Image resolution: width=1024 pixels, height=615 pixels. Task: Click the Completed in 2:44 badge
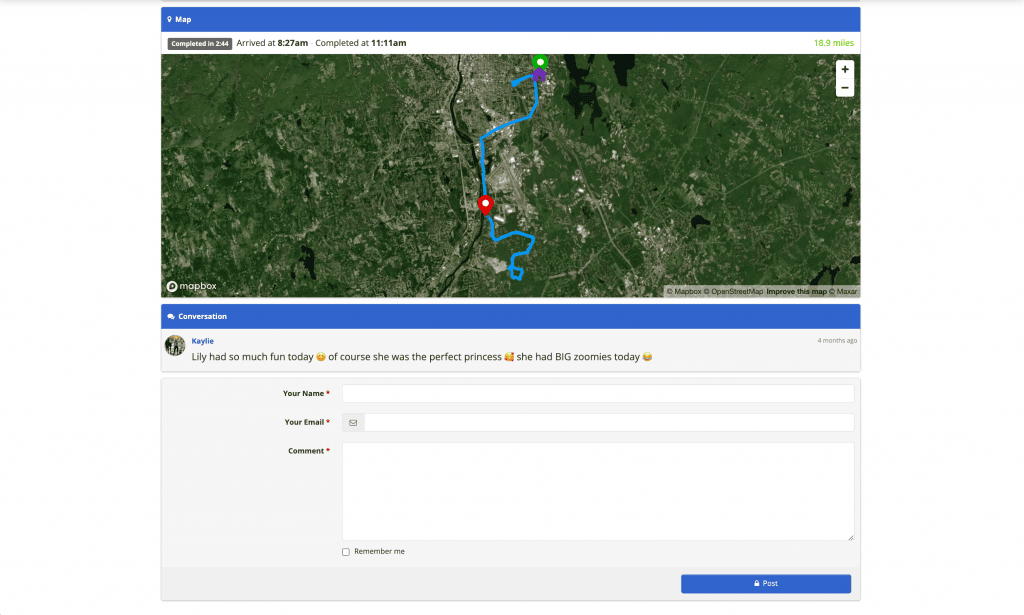pyautogui.click(x=200, y=44)
